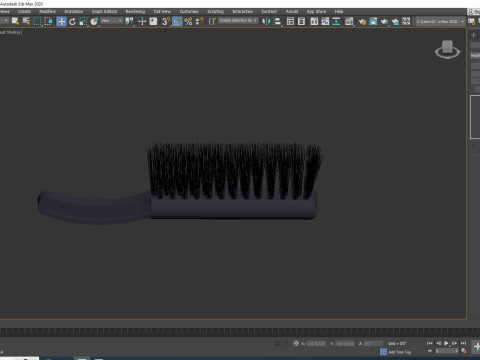Click the current frame number field
Image resolution: width=480 pixels, height=360 pixels.
447,351
